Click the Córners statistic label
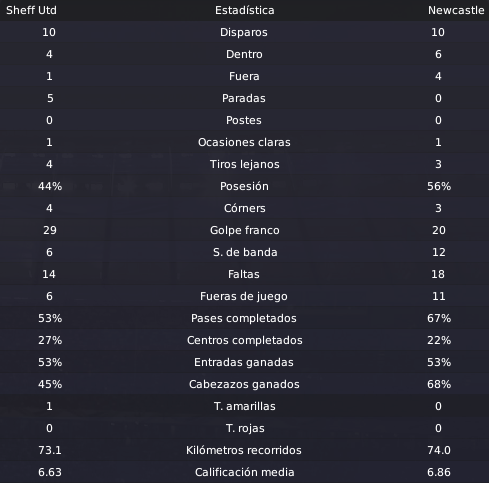Image resolution: width=489 pixels, height=483 pixels. click(245, 208)
